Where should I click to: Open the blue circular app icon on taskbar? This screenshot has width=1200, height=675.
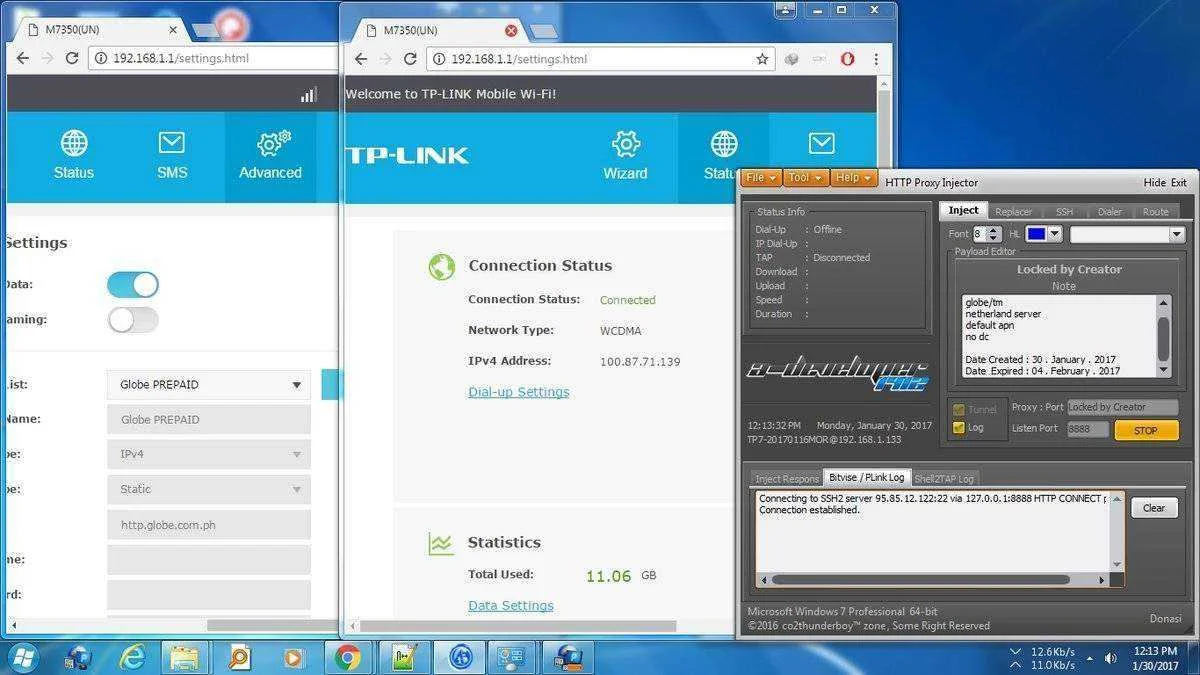click(x=461, y=657)
